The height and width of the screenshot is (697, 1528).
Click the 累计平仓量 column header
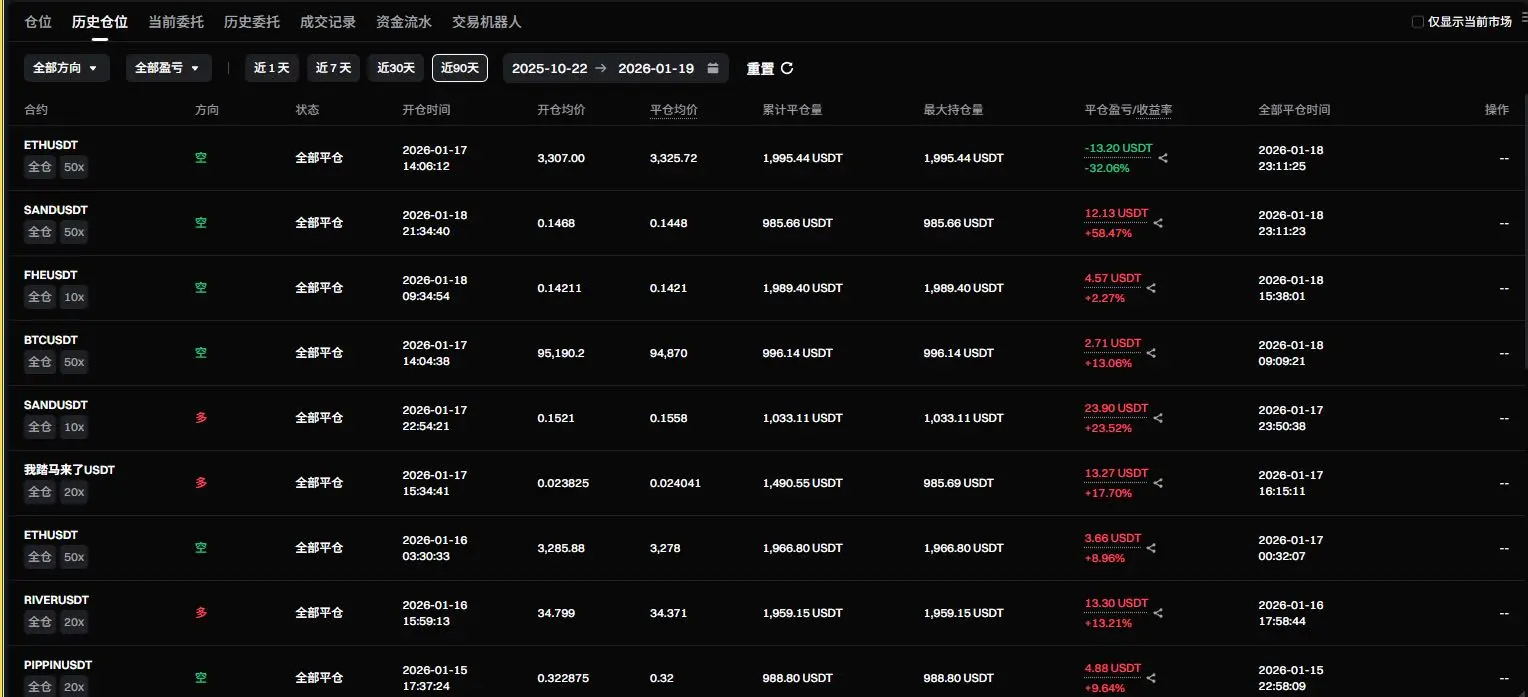coord(792,109)
